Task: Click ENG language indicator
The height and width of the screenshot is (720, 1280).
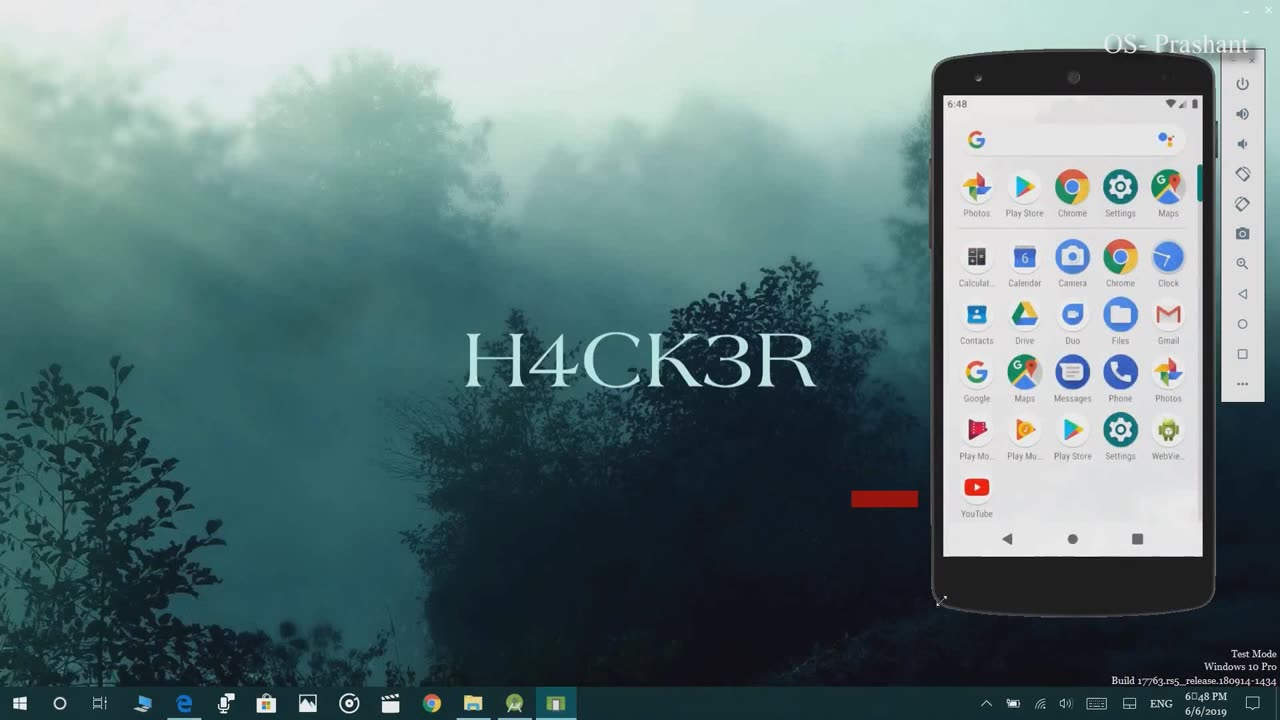Action: click(1161, 704)
